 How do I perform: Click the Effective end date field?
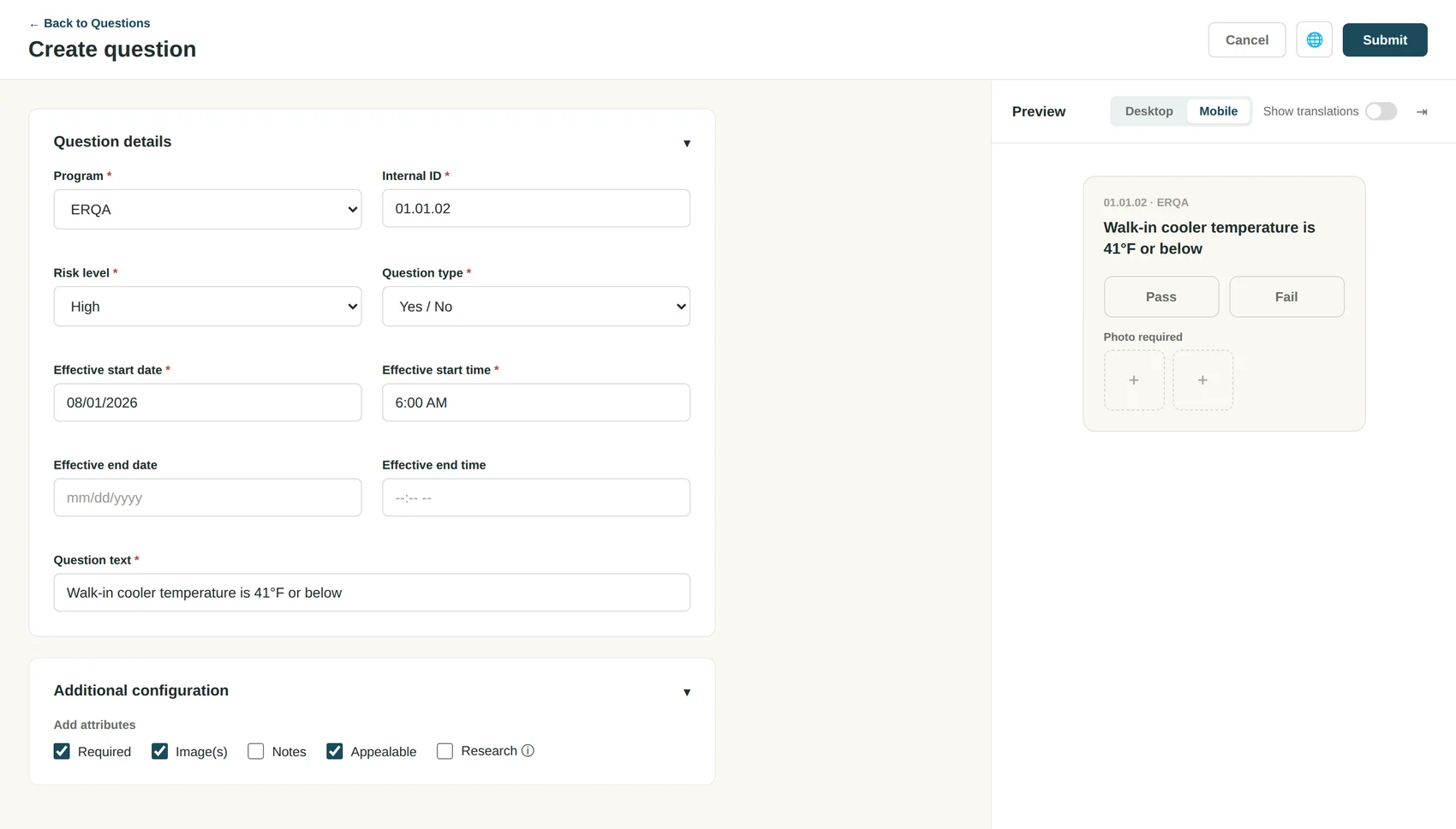pyautogui.click(x=207, y=498)
